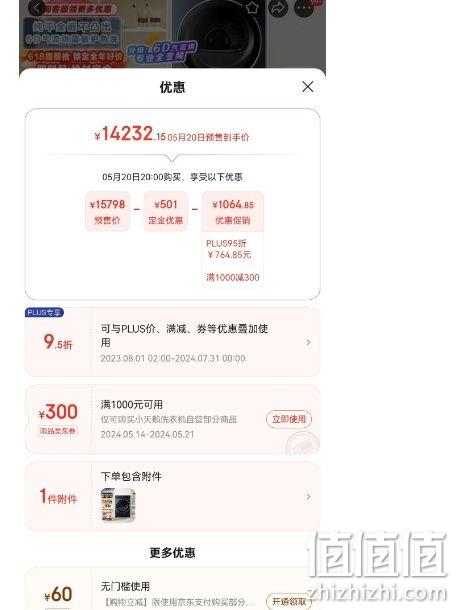Tap the 1件附件 label
Viewport: 456px width, 610px height.
pos(58,497)
